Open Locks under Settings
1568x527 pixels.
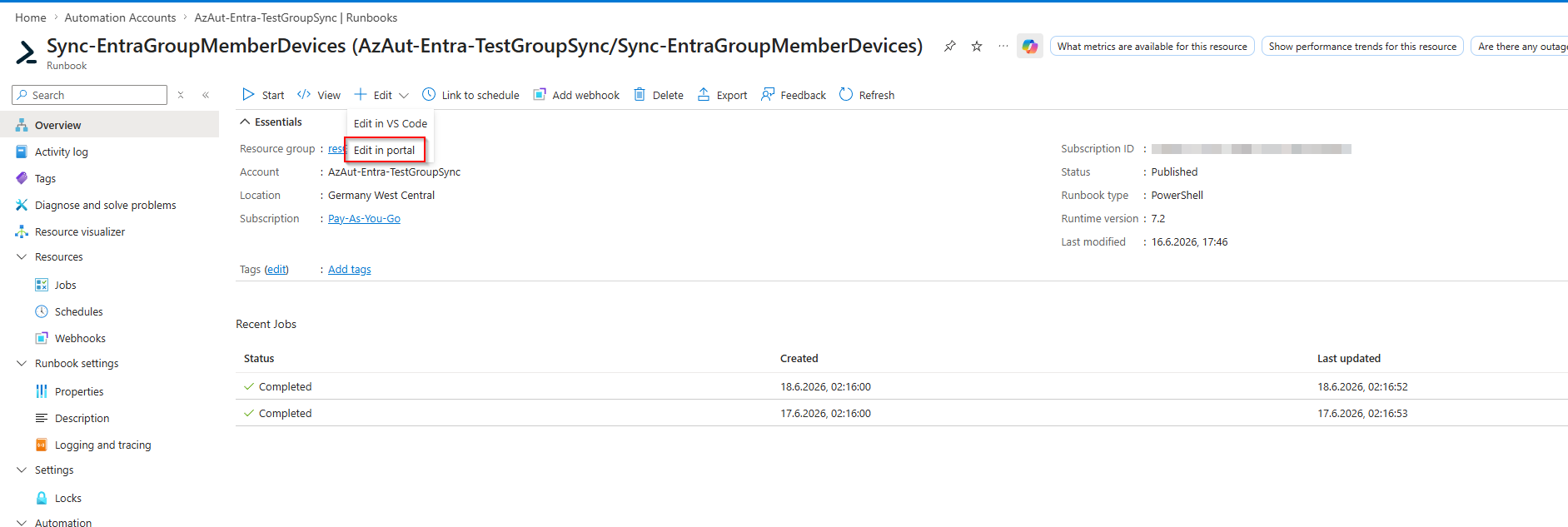68,498
